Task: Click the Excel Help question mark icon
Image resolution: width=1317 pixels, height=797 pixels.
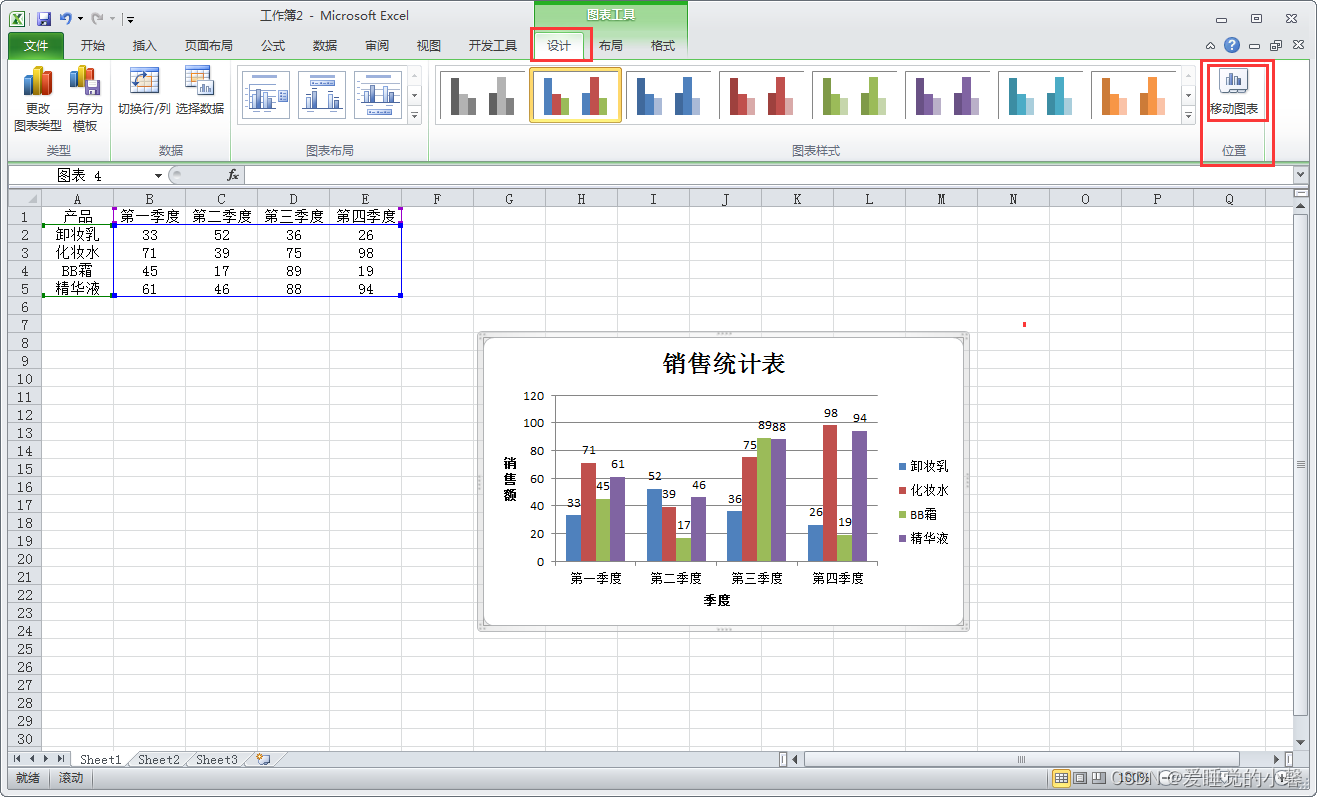Action: tap(1232, 45)
